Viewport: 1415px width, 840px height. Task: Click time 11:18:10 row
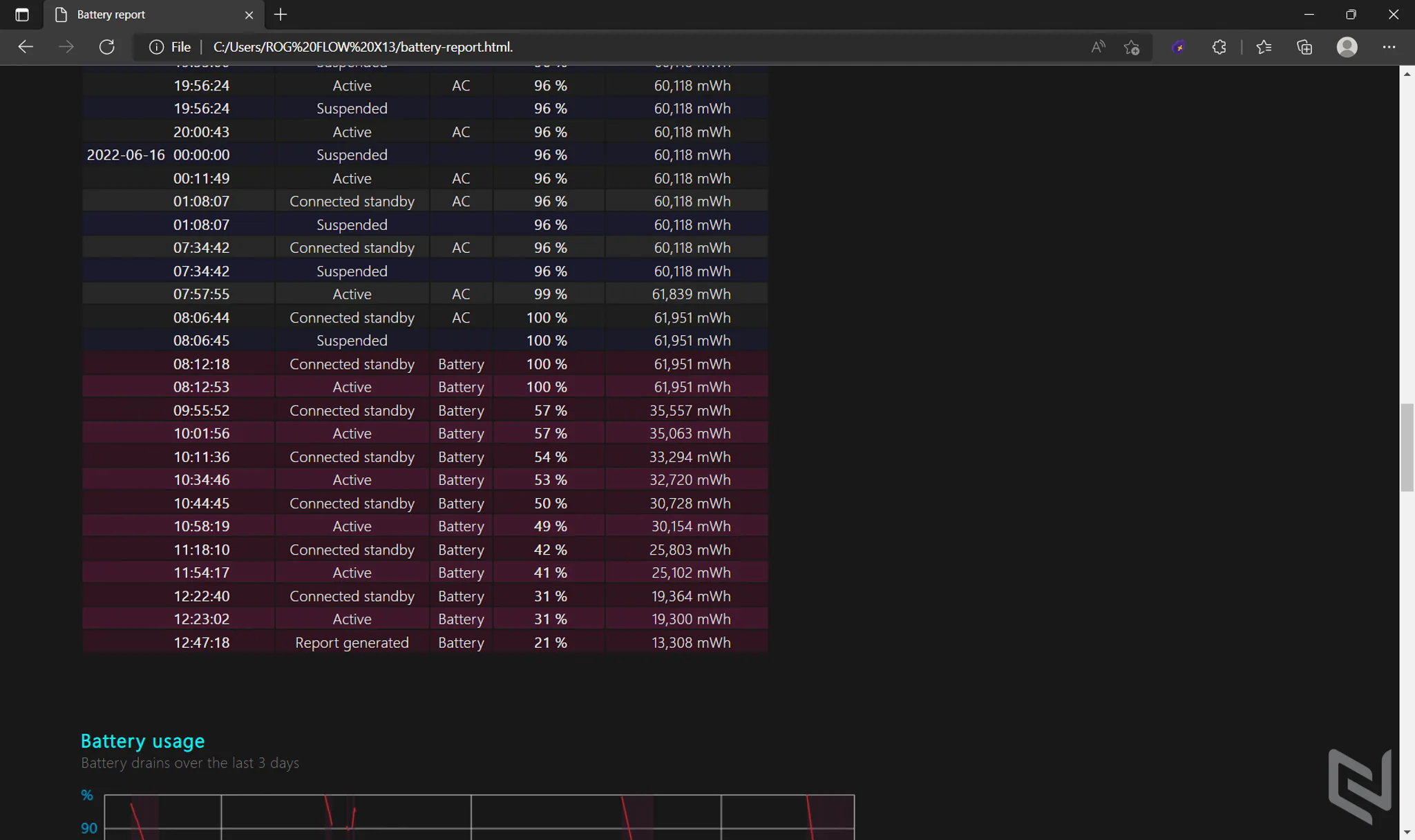click(x=201, y=549)
